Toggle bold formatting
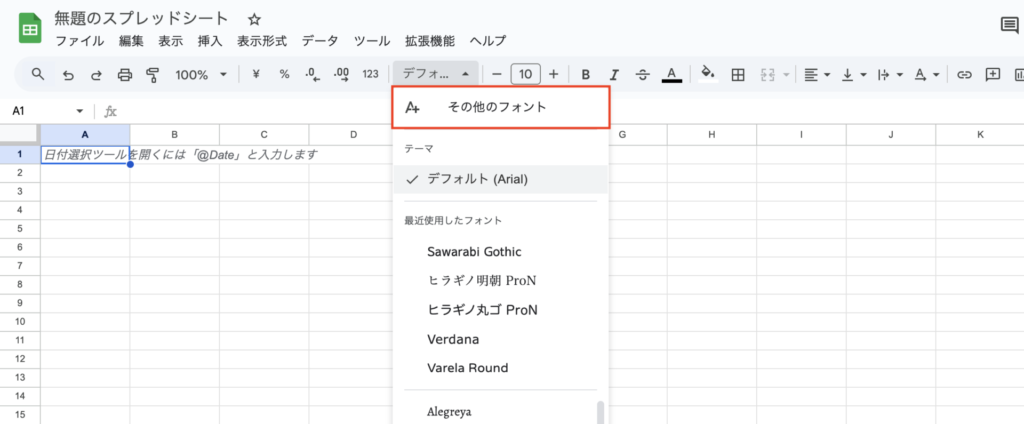Screen dimensions: 1024x424 coord(586,74)
